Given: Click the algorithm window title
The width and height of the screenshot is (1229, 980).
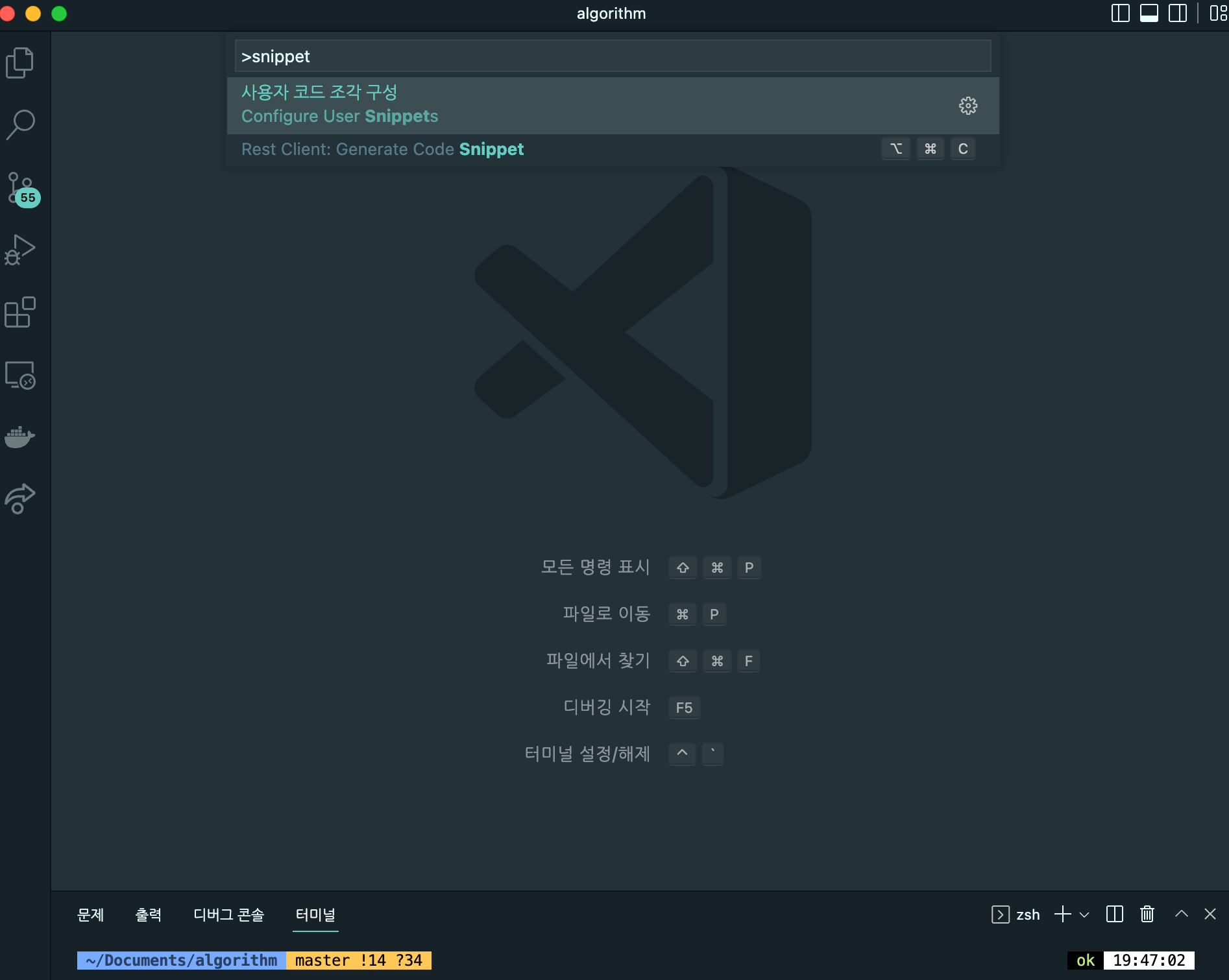Looking at the screenshot, I should pos(611,14).
